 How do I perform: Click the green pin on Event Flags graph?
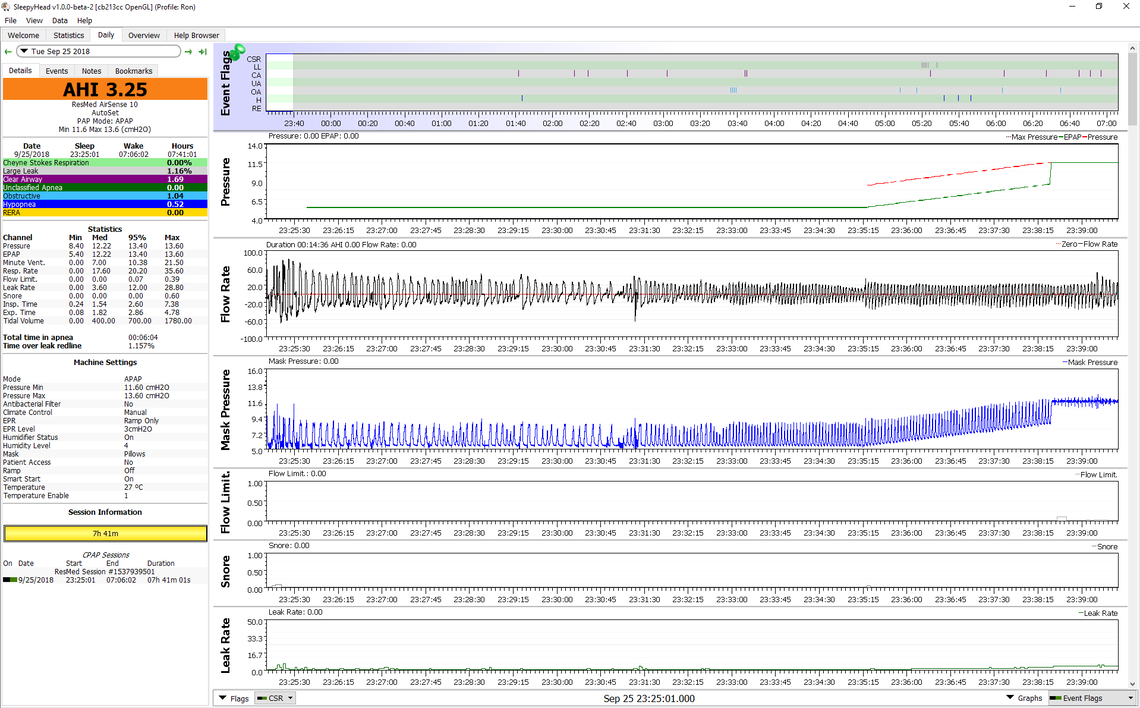[x=238, y=52]
